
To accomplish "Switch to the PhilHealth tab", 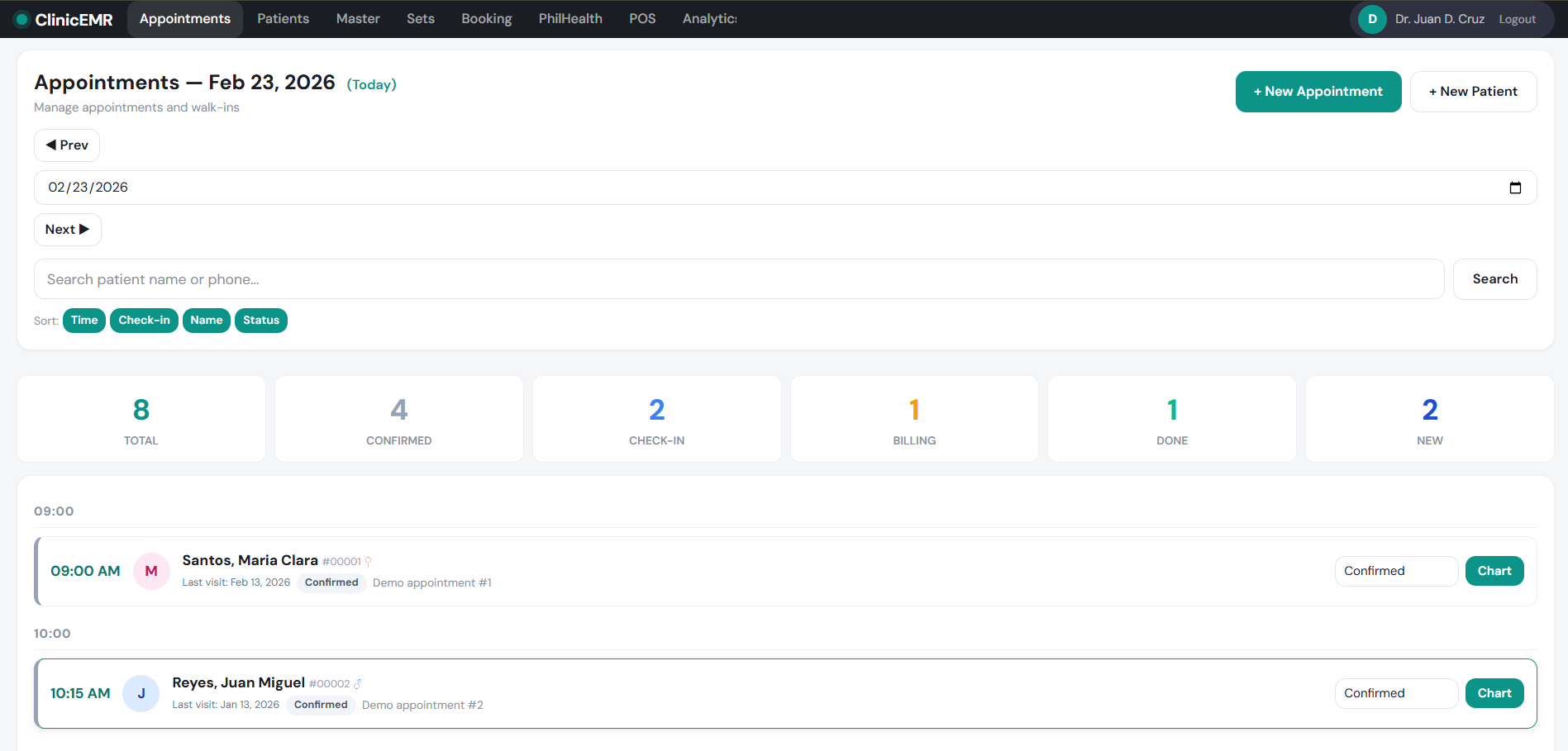I will point(570,19).
